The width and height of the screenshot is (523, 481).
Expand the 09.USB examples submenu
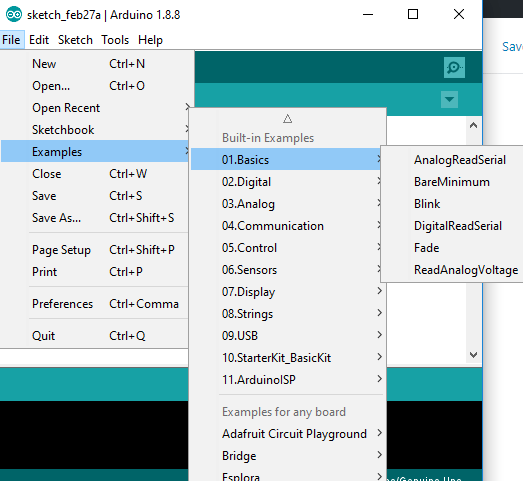coord(288,336)
